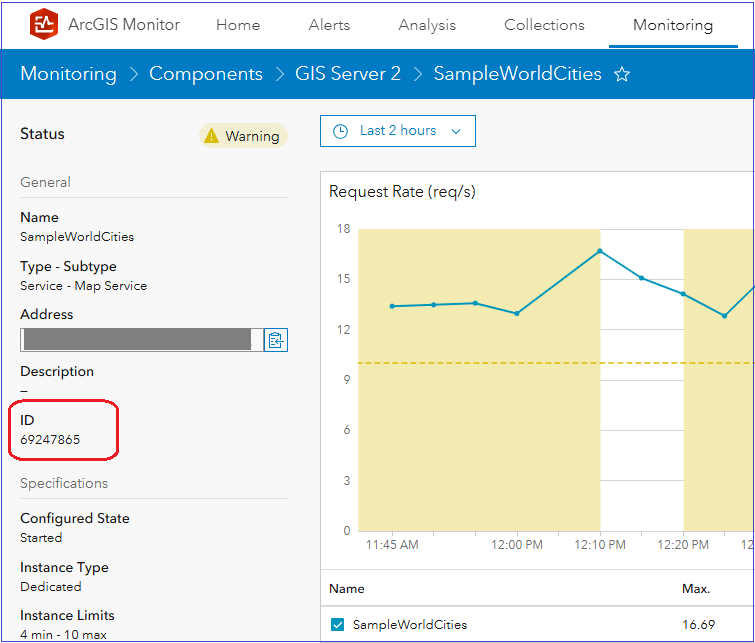The width and height of the screenshot is (755, 643).
Task: Click the Instance Limits value 4 min - 10 max
Action: point(63,635)
